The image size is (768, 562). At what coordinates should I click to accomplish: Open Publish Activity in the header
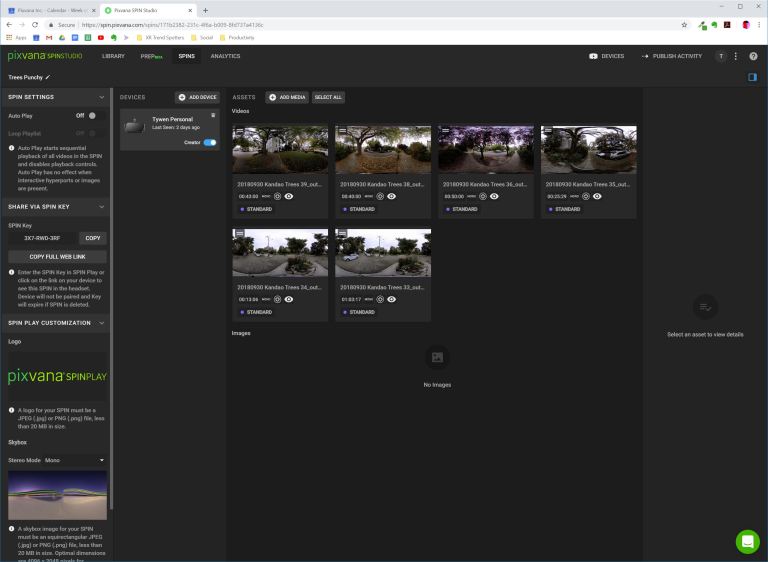point(672,56)
